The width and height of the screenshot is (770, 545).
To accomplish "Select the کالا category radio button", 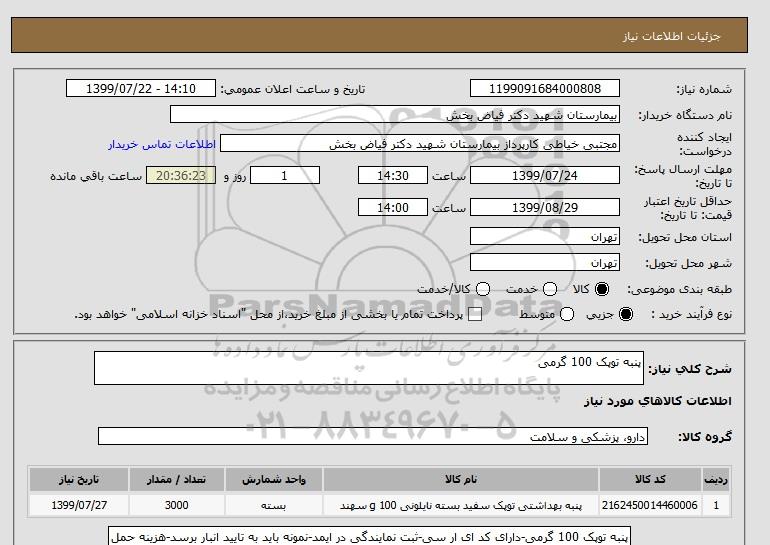I will pyautogui.click(x=602, y=289).
